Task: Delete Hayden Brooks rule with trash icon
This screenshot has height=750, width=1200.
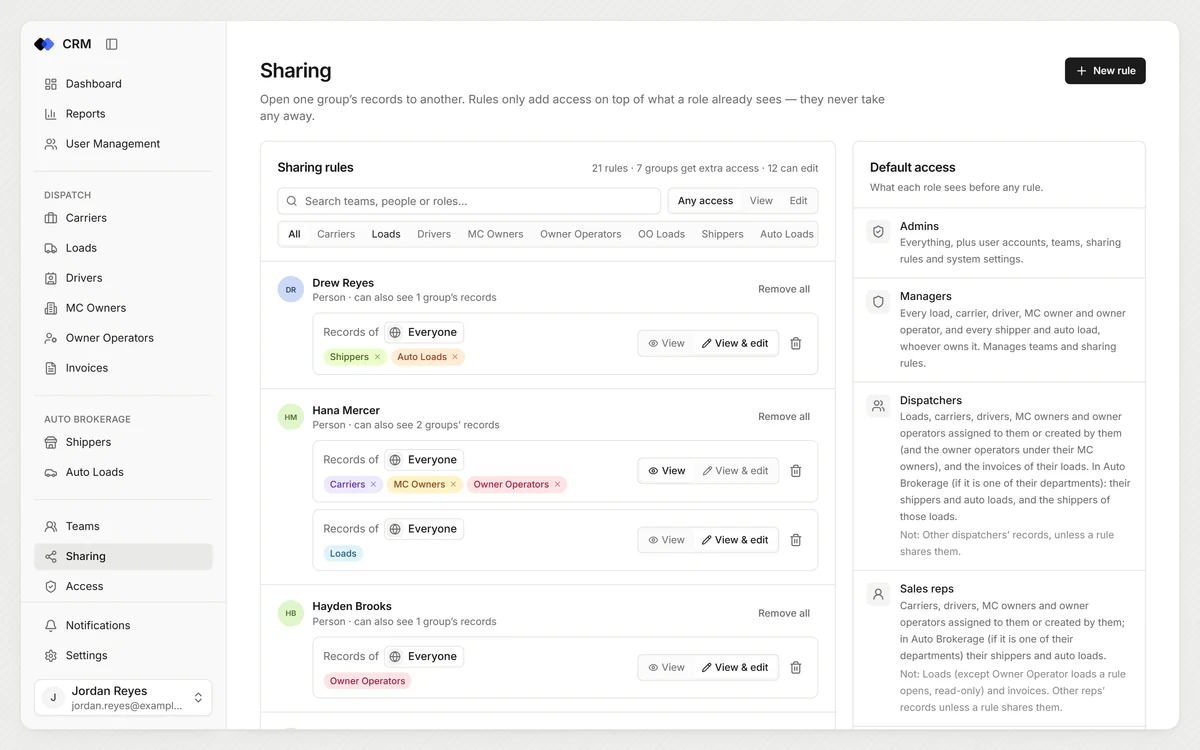Action: tap(796, 668)
